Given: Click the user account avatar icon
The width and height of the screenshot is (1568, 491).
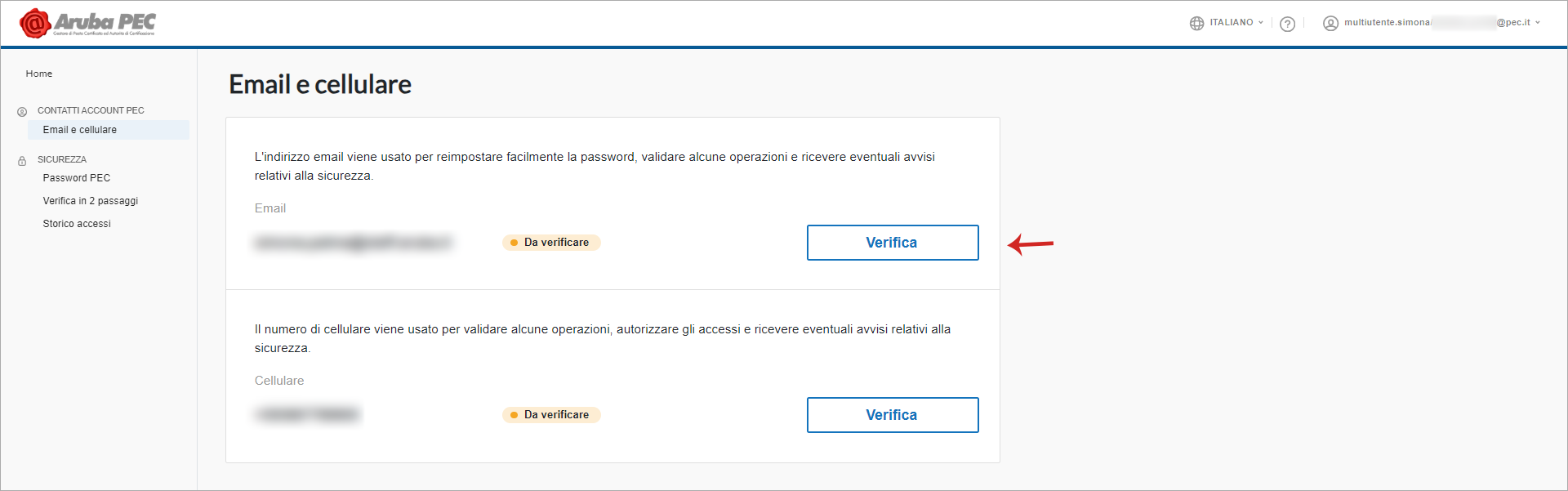Looking at the screenshot, I should pos(1330,23).
